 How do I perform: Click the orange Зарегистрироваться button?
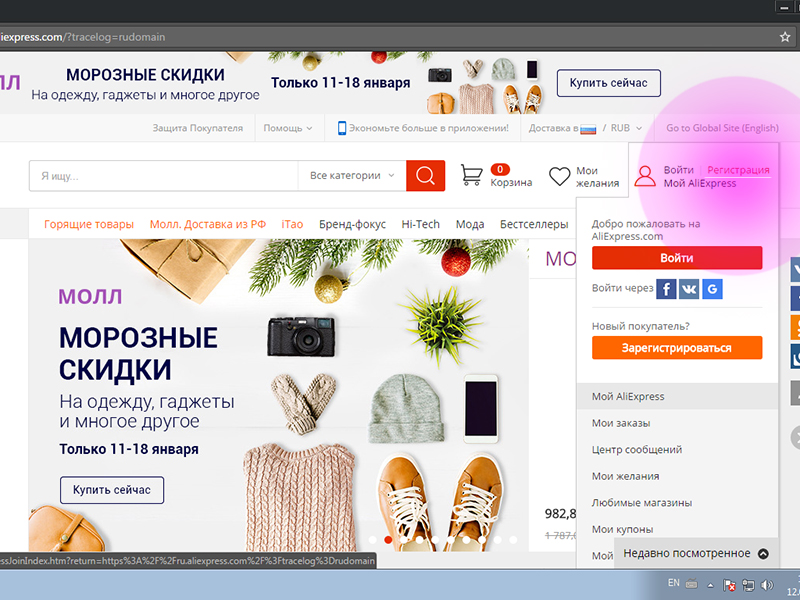pos(677,347)
